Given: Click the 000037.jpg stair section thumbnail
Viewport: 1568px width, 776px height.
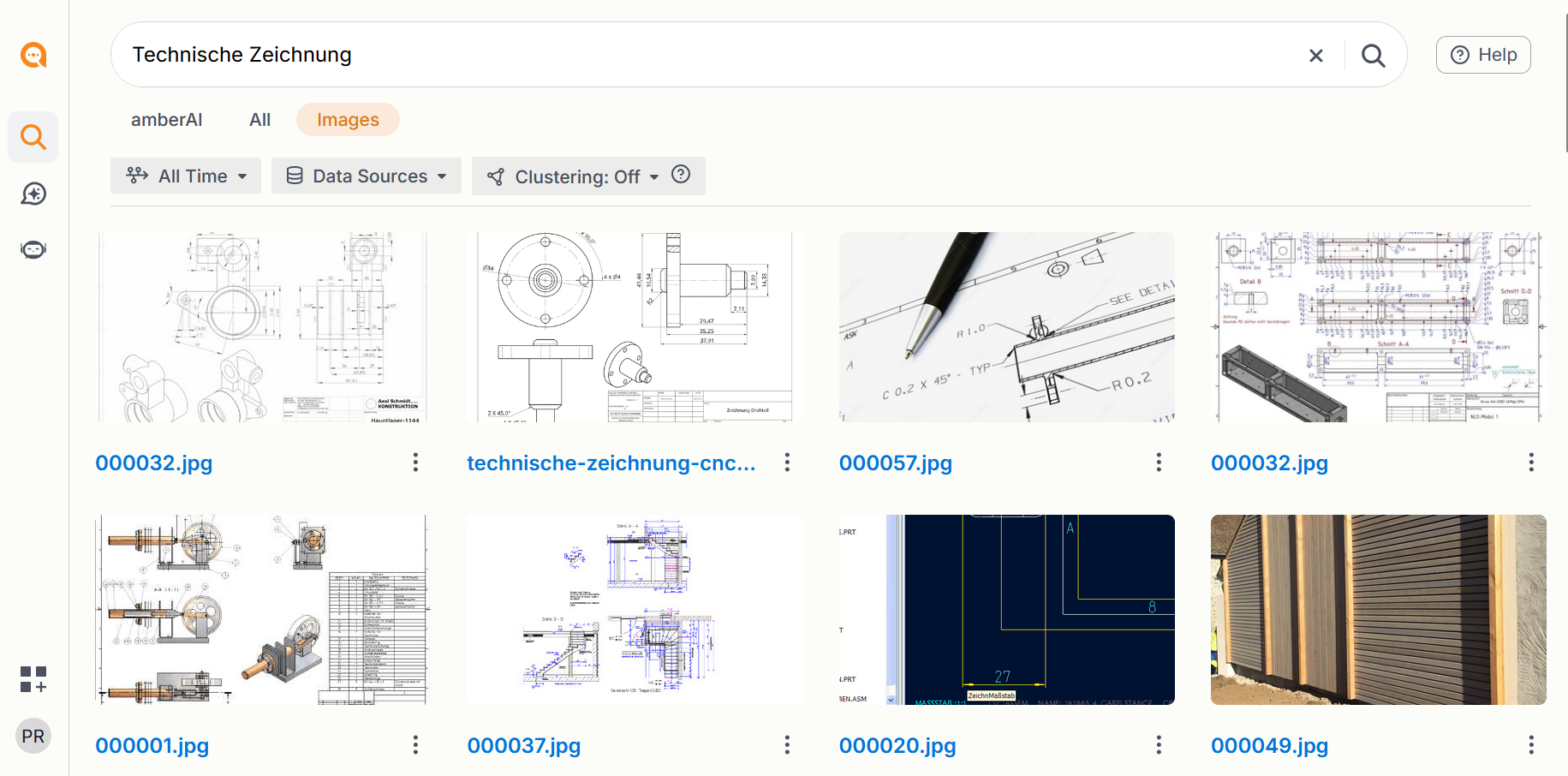Looking at the screenshot, I should [x=635, y=610].
